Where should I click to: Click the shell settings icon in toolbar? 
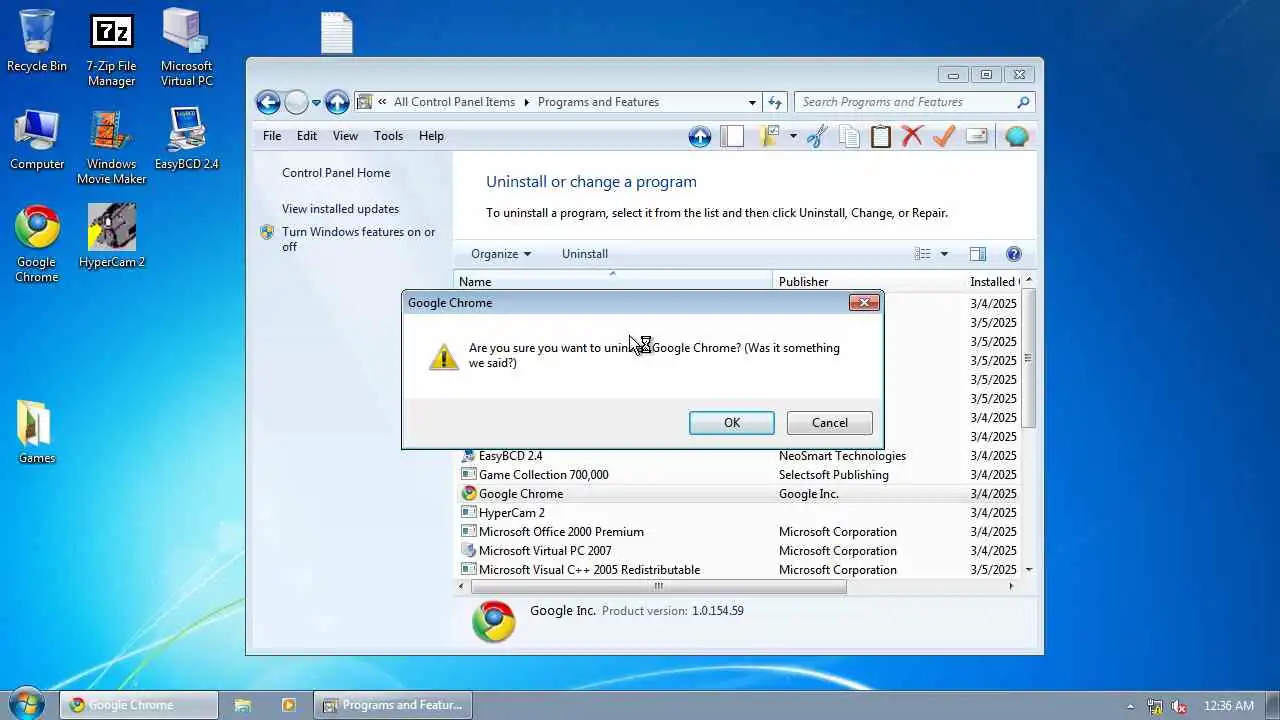(x=1017, y=137)
